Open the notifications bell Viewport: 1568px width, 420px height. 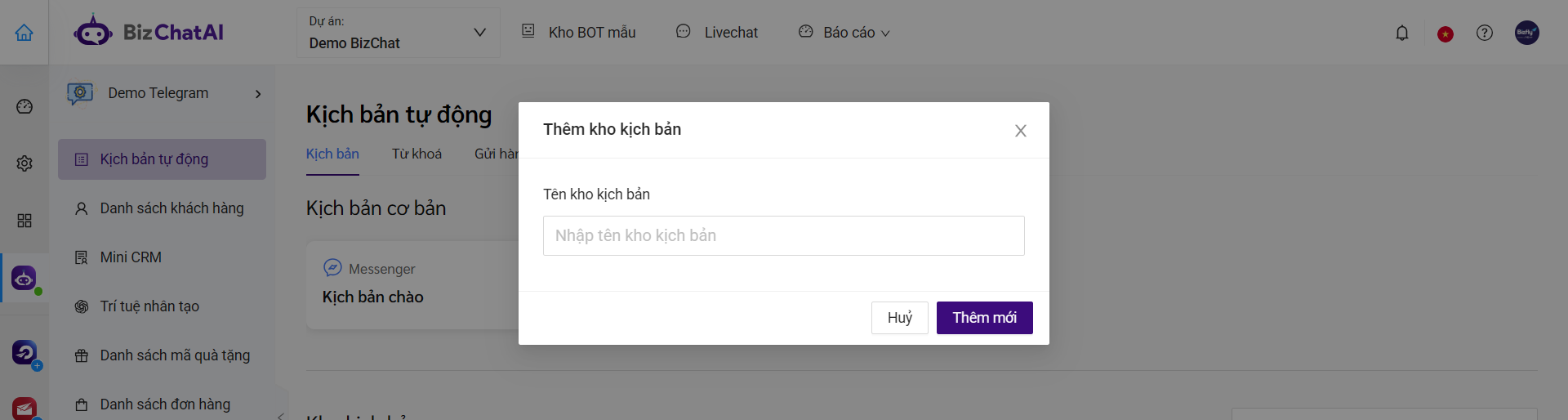tap(1402, 33)
